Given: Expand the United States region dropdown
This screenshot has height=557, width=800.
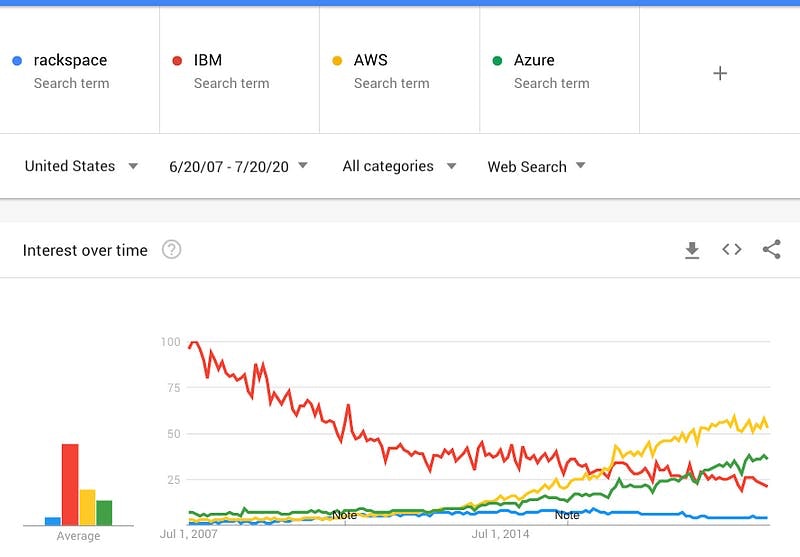Looking at the screenshot, I should pyautogui.click(x=82, y=166).
